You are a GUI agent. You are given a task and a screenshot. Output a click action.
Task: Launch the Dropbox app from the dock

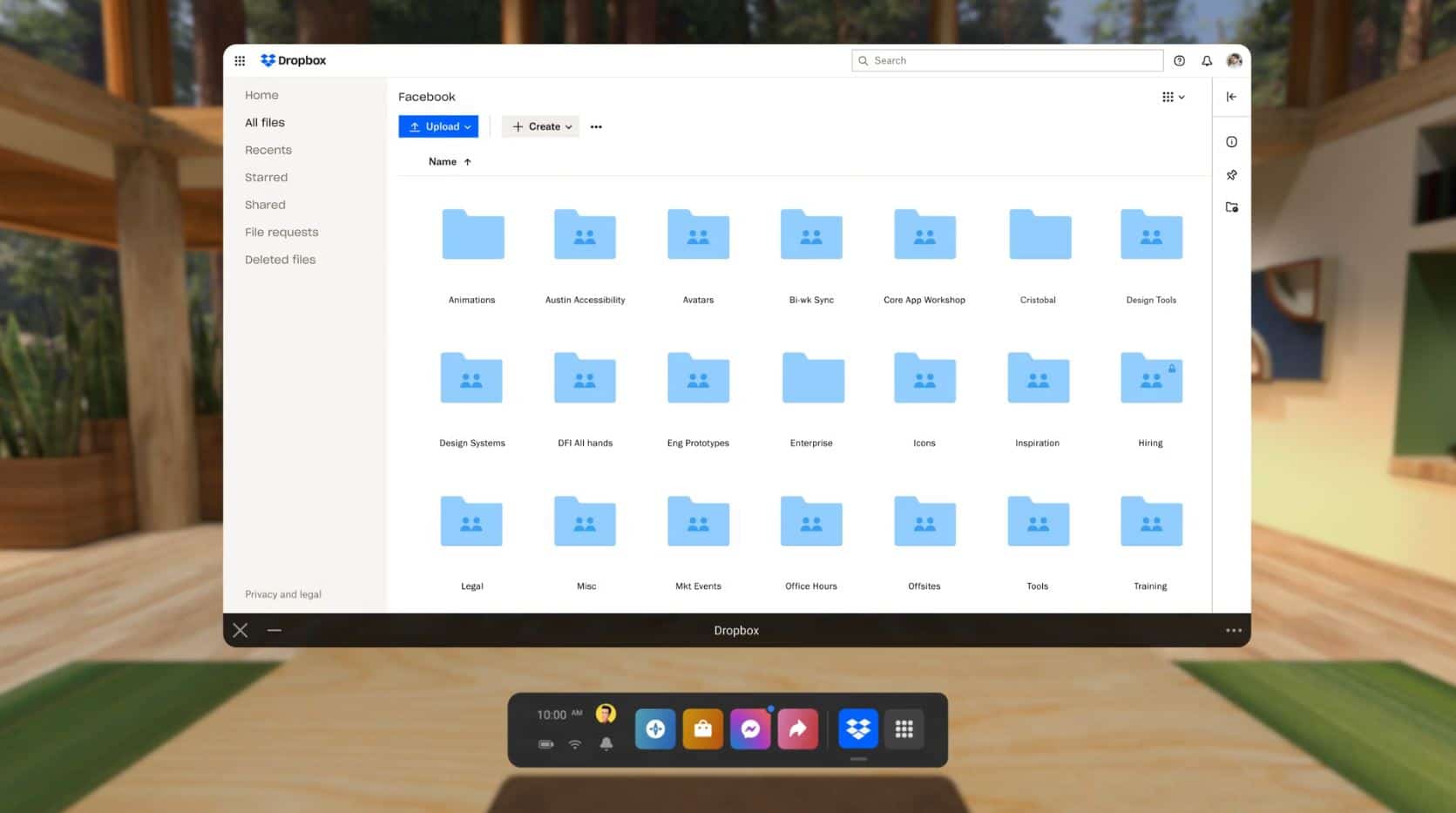tap(857, 728)
